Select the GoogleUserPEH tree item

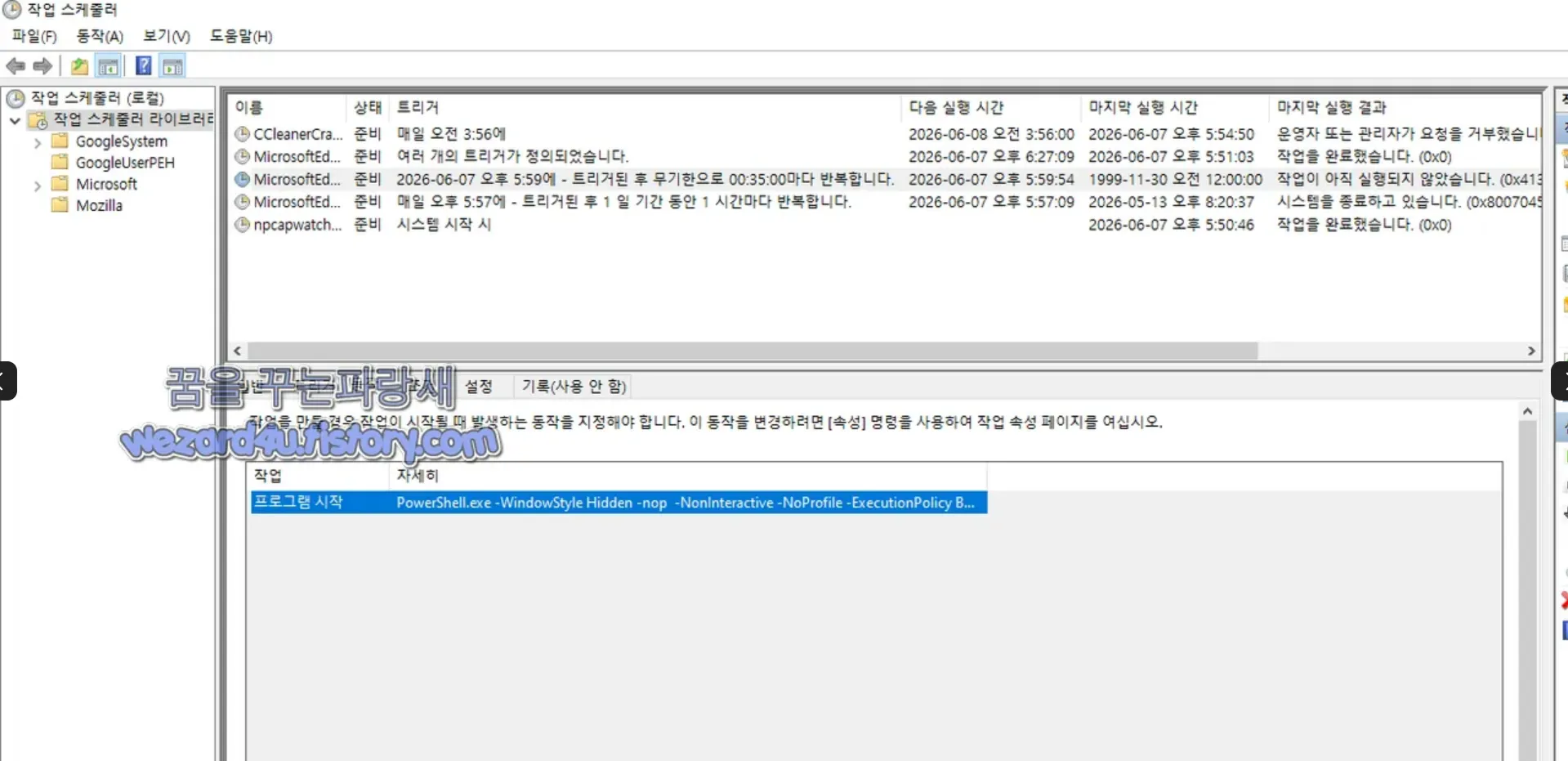tap(125, 163)
